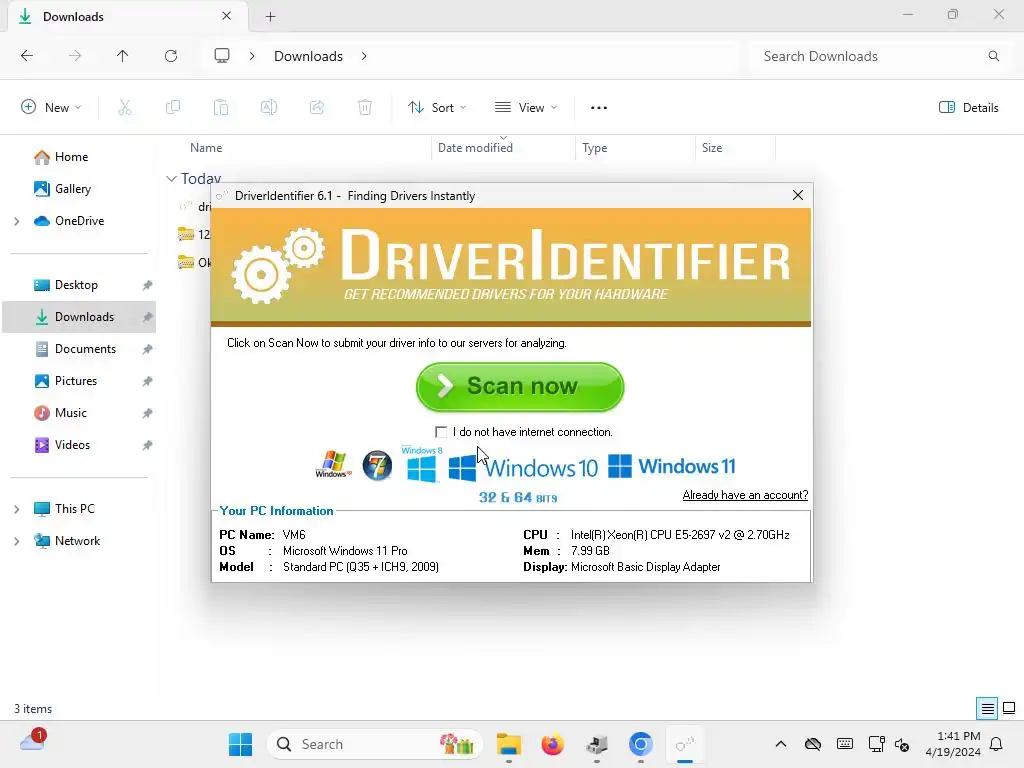Sort by Size column header
This screenshot has width=1024, height=768.
(712, 148)
